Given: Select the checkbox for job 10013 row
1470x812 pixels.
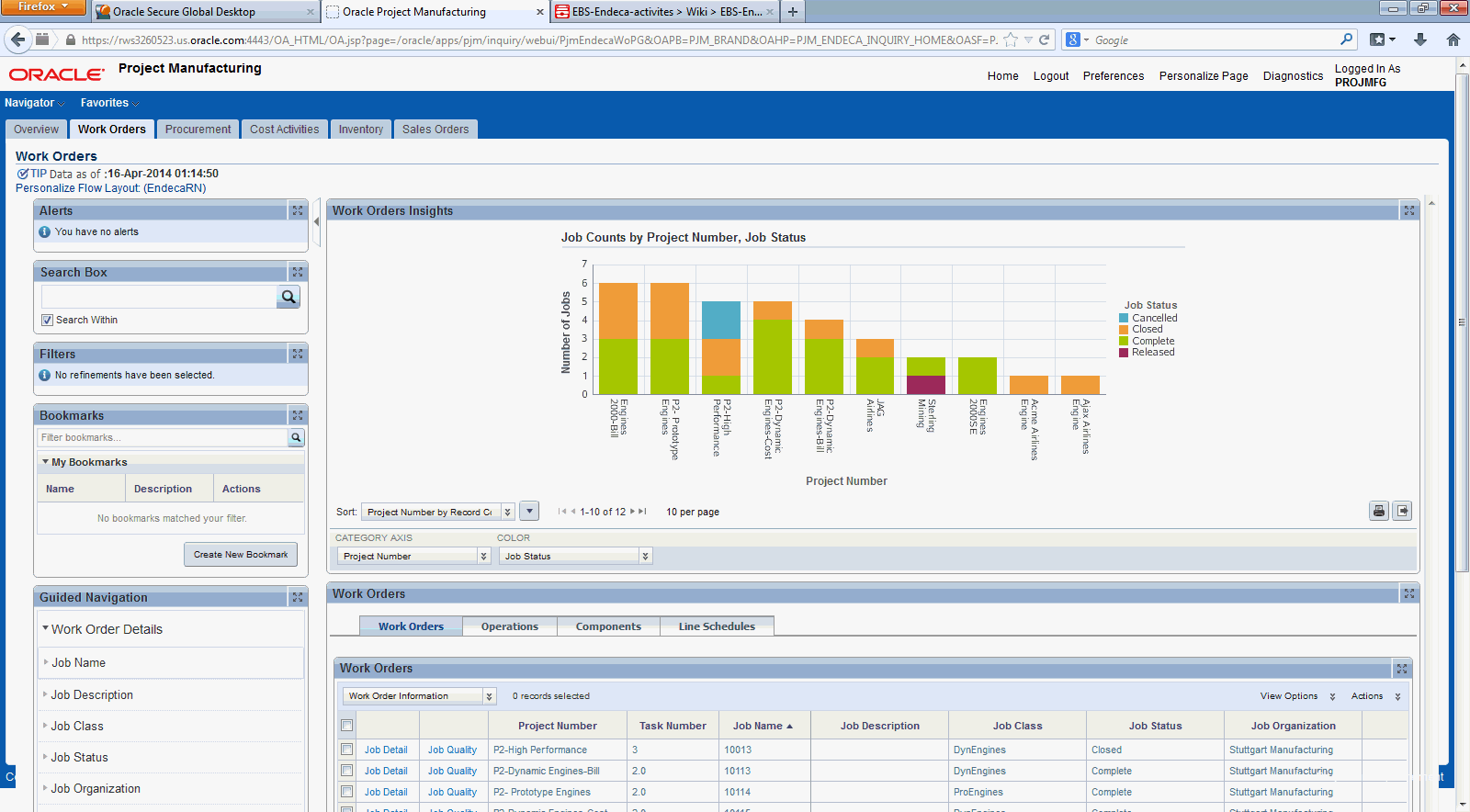Looking at the screenshot, I should pyautogui.click(x=346, y=750).
